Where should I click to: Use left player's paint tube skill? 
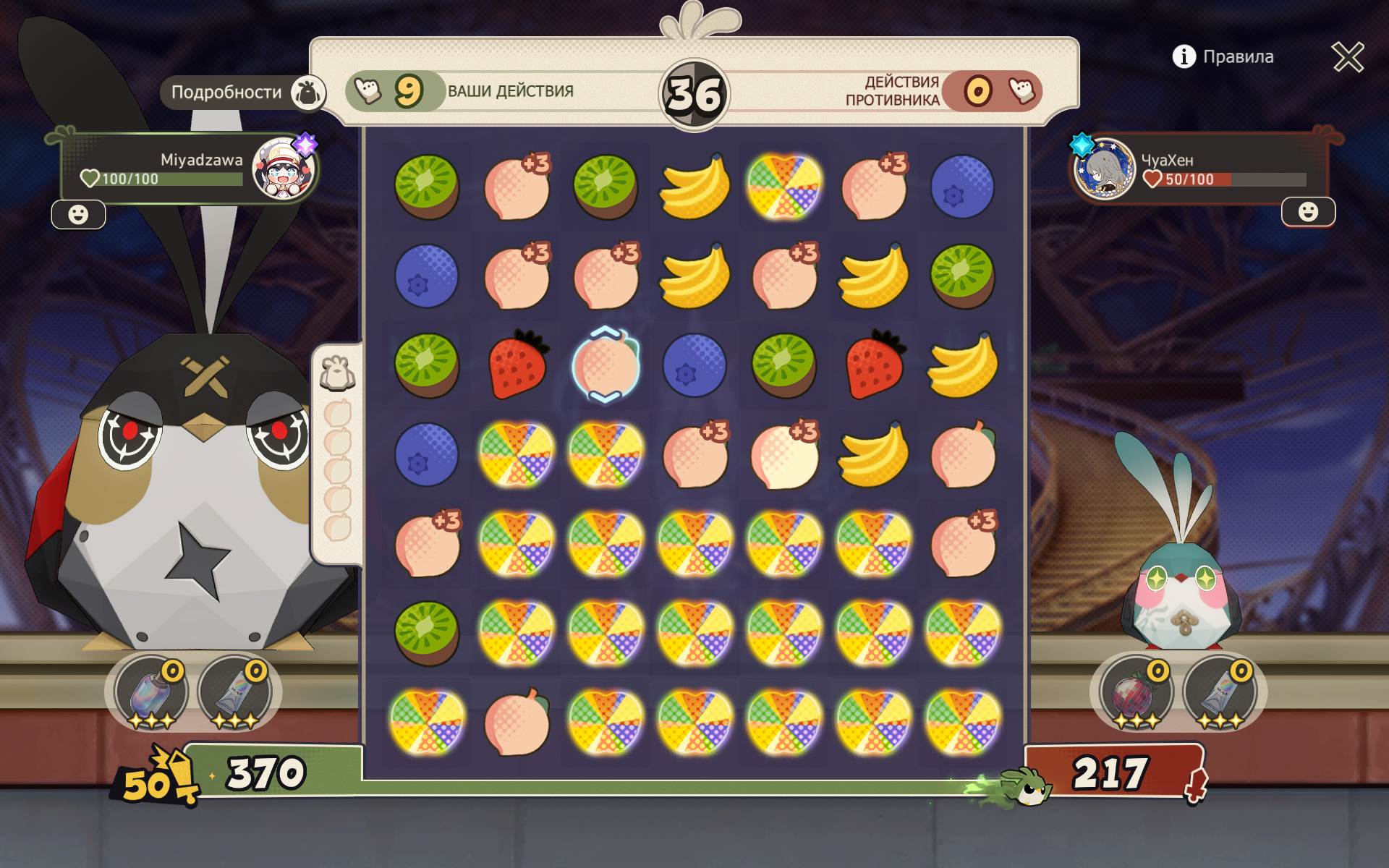pos(235,692)
